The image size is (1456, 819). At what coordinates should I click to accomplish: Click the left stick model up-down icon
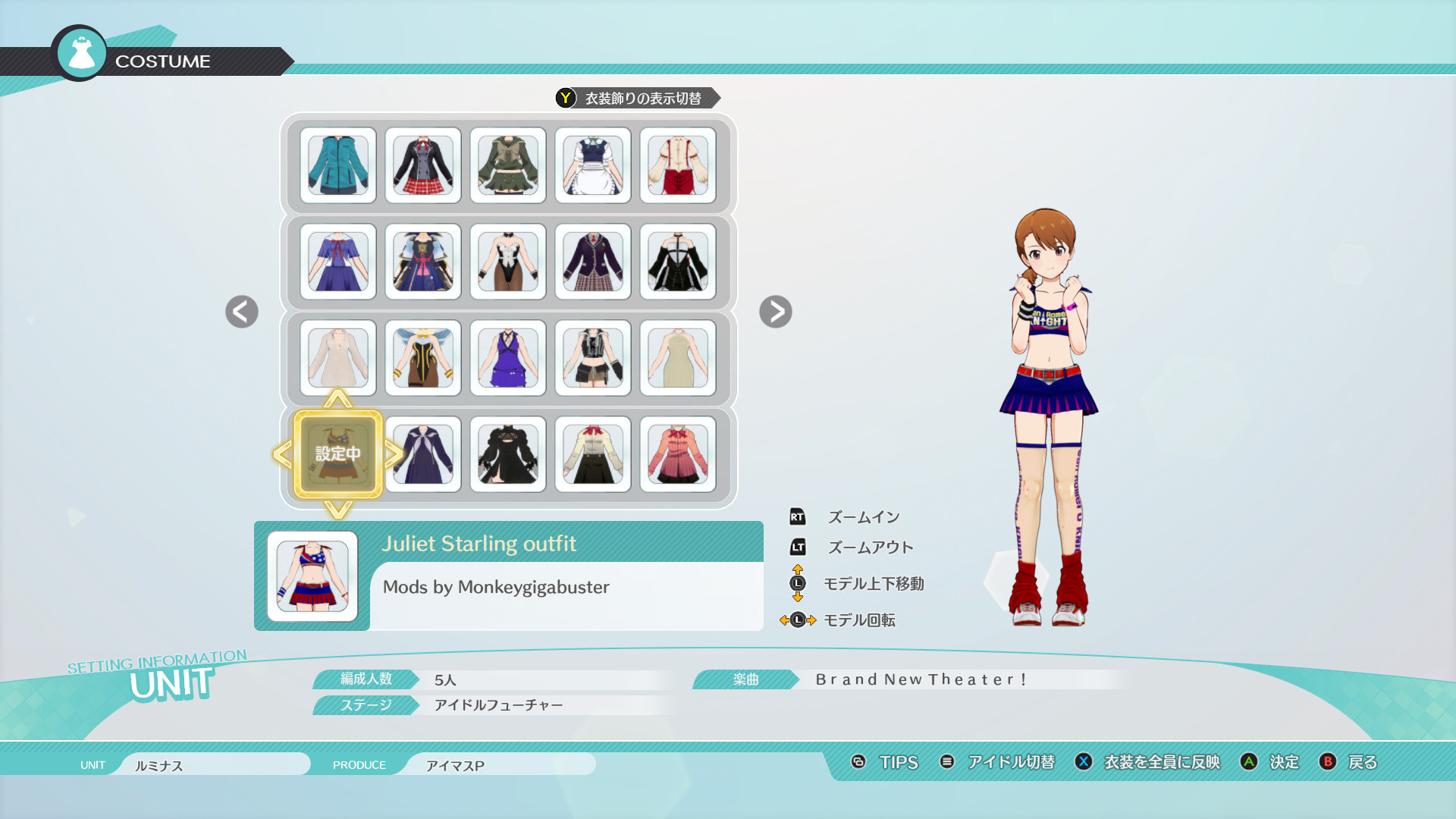(x=797, y=583)
